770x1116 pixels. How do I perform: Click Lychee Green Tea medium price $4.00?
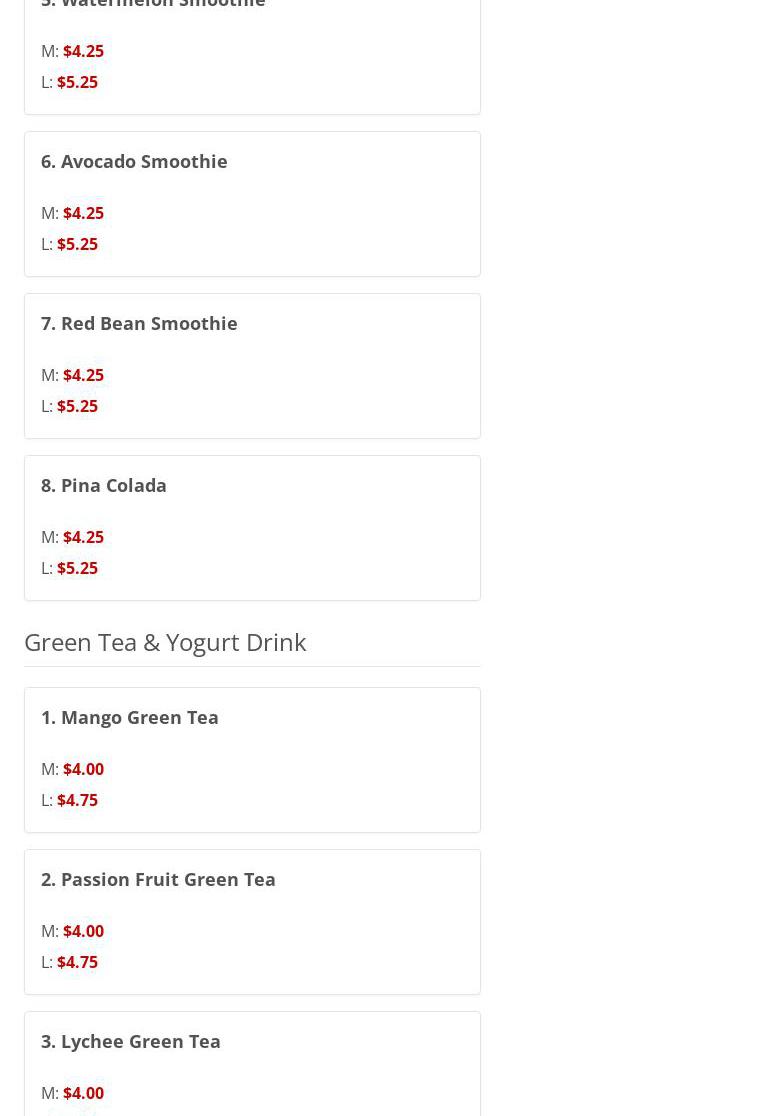tap(83, 1093)
